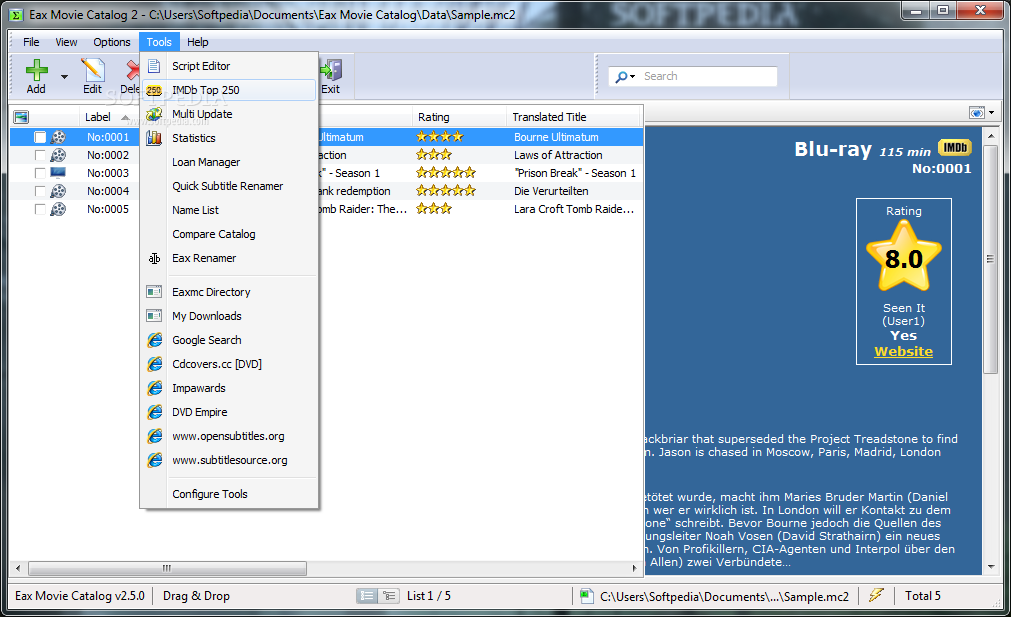
Task: Open the File menu
Action: pos(31,42)
